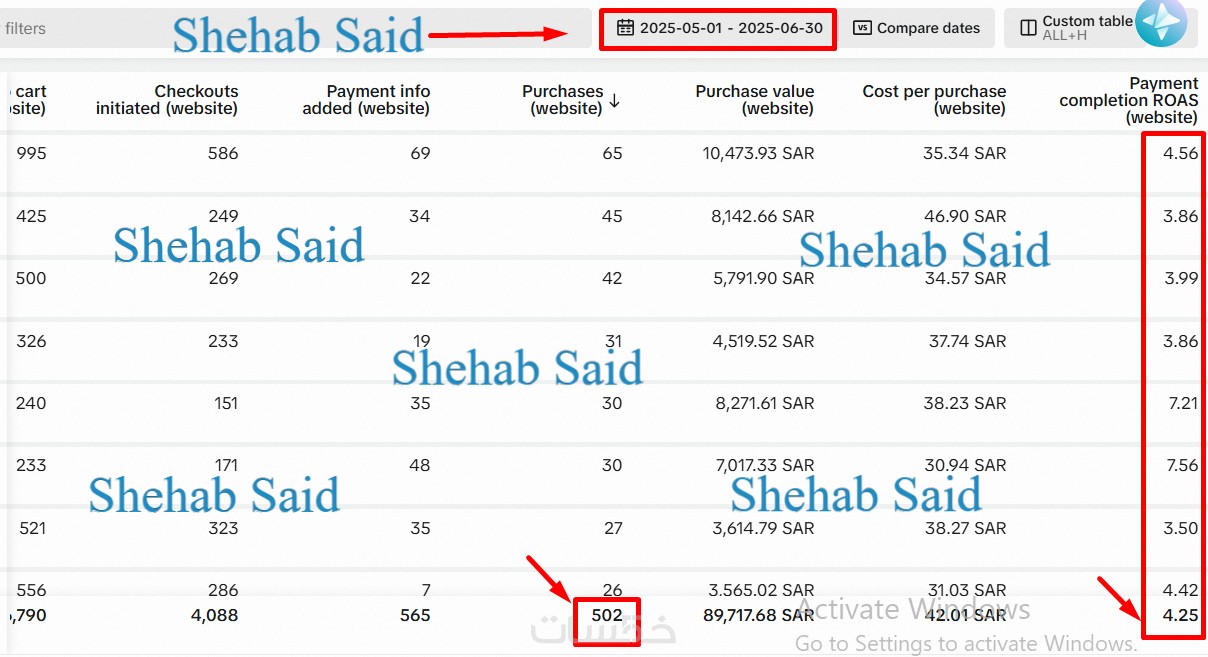Screen dimensions: 1208x657
Task: Click the Compare dates VS icon
Action: pos(862,28)
